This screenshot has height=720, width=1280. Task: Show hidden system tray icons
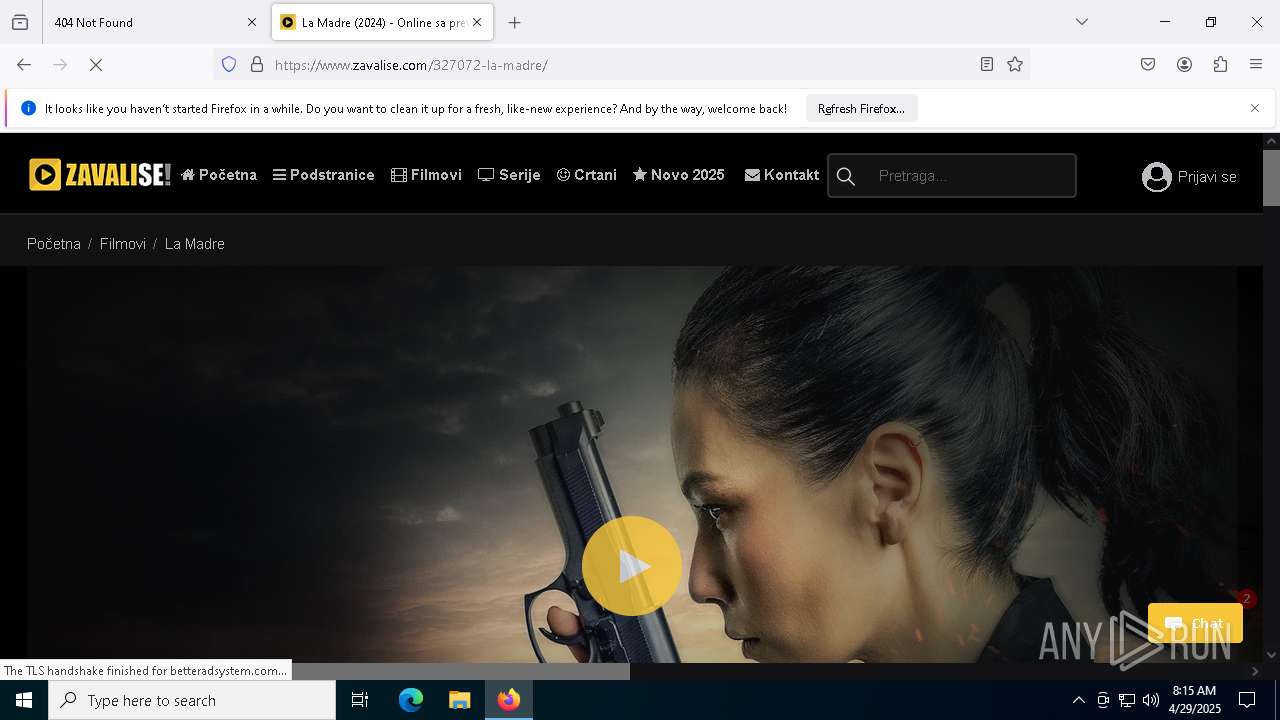click(1078, 700)
